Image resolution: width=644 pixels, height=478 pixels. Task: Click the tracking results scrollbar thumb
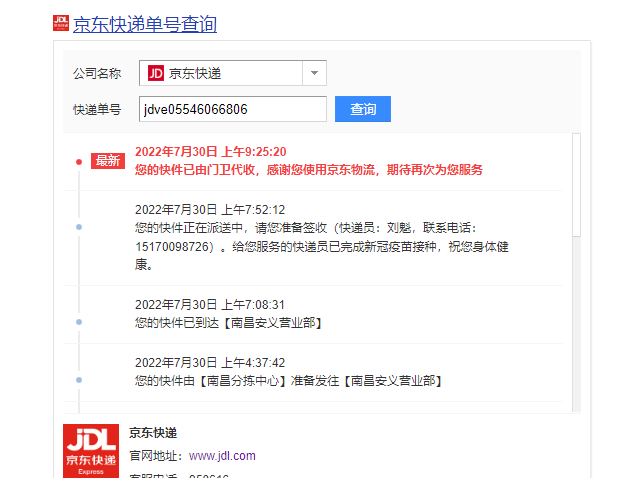[x=577, y=185]
